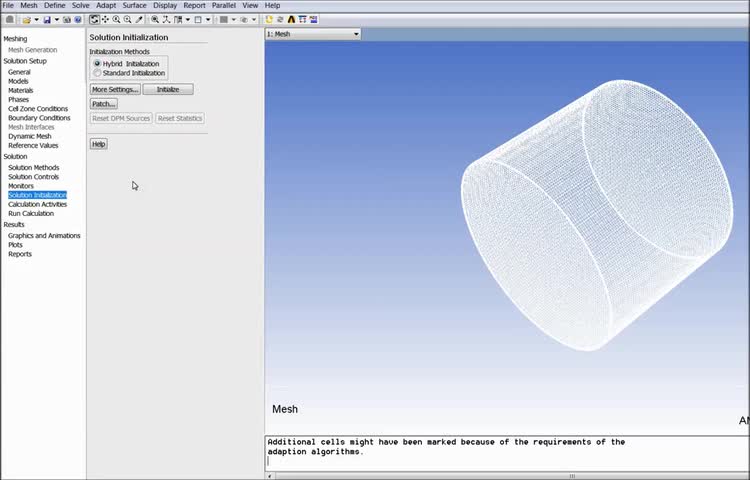The image size is (750, 480).
Task: Click the gray square display icon
Action: (x=223, y=20)
